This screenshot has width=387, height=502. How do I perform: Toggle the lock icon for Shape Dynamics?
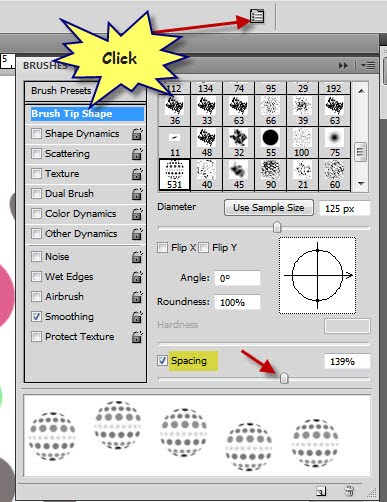tap(137, 134)
